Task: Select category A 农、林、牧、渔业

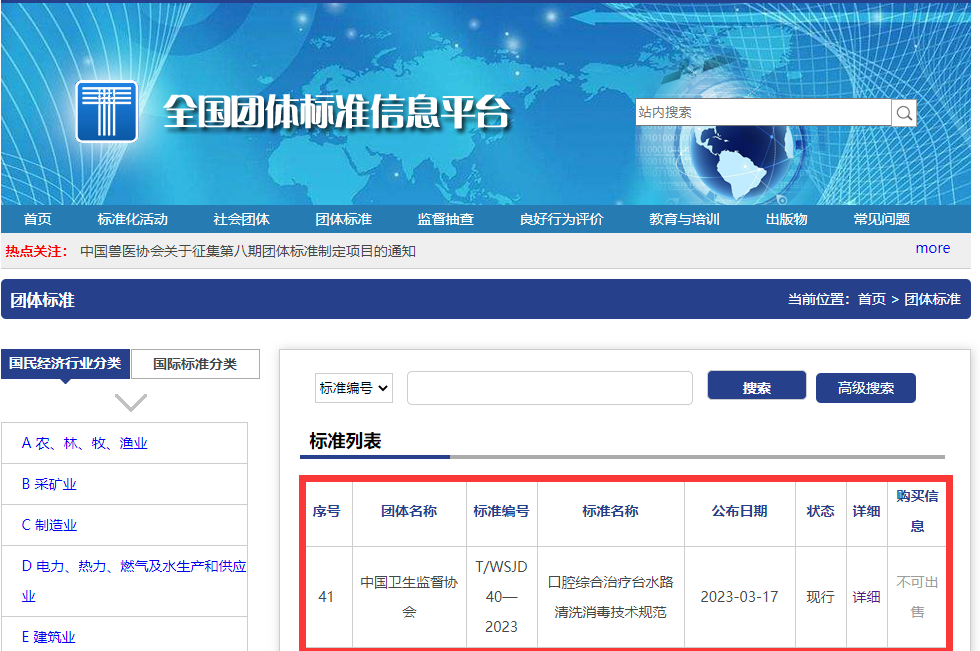Action: [x=84, y=444]
